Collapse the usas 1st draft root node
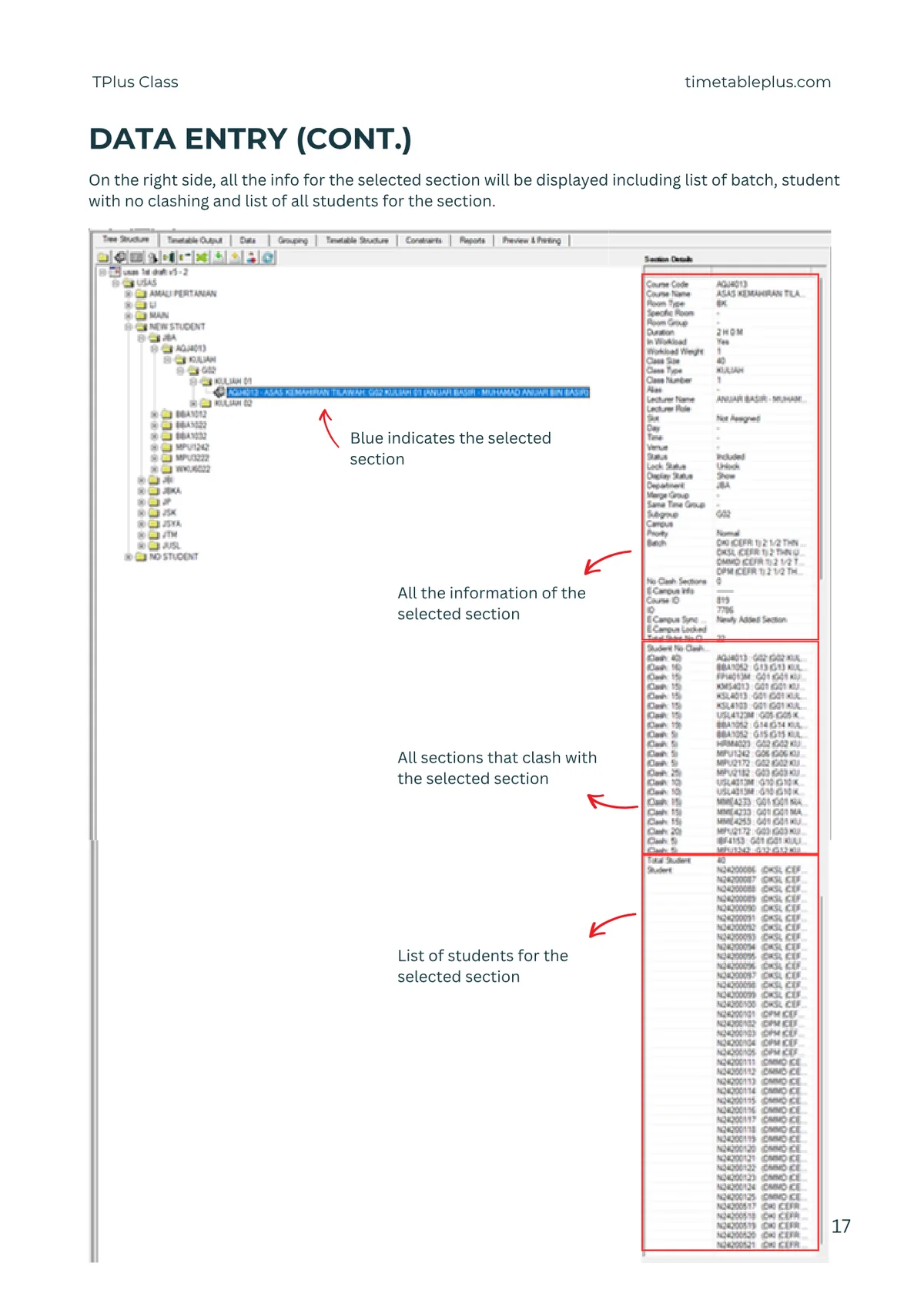Image resolution: width=924 pixels, height=1307 pixels. (x=102, y=272)
